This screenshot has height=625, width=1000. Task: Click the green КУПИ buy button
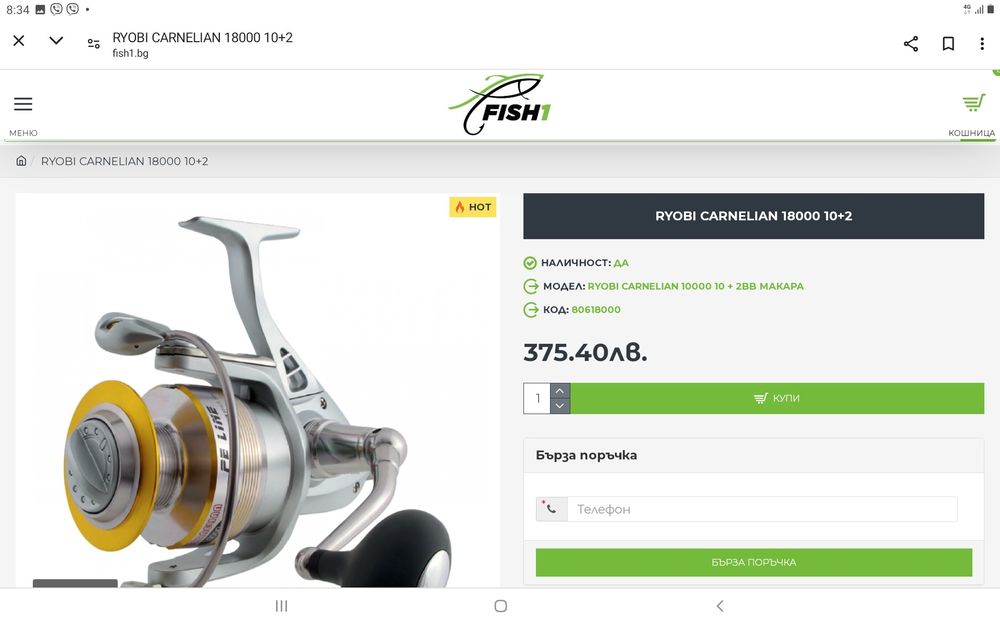777,398
